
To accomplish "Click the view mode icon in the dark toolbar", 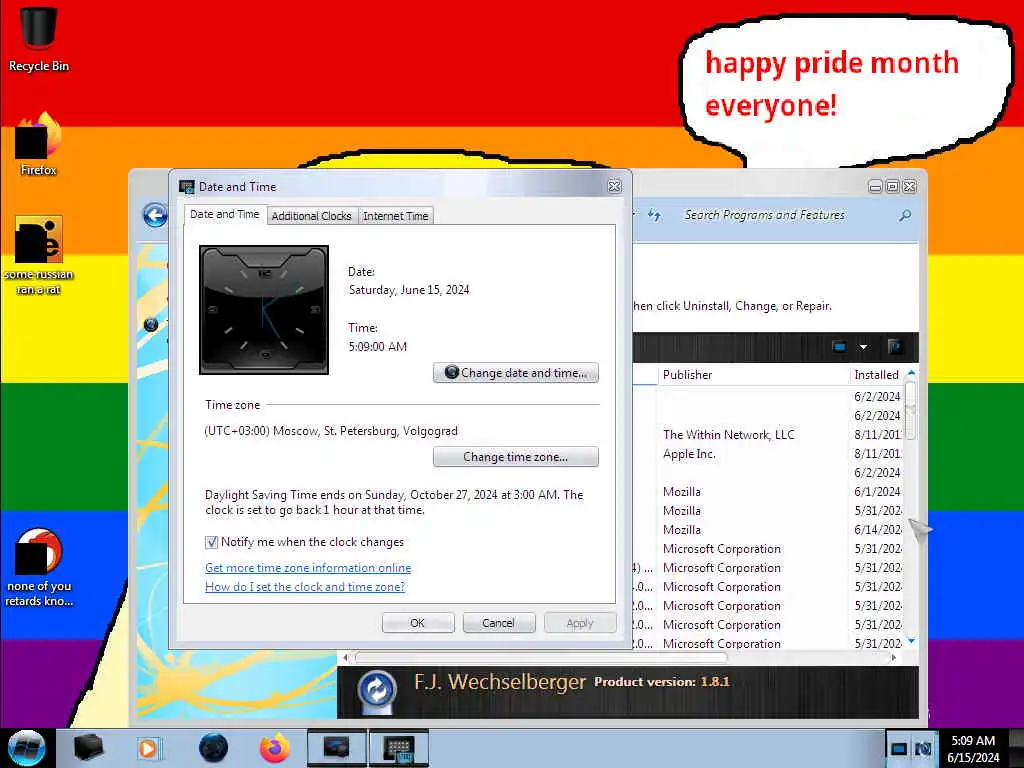I will (840, 347).
